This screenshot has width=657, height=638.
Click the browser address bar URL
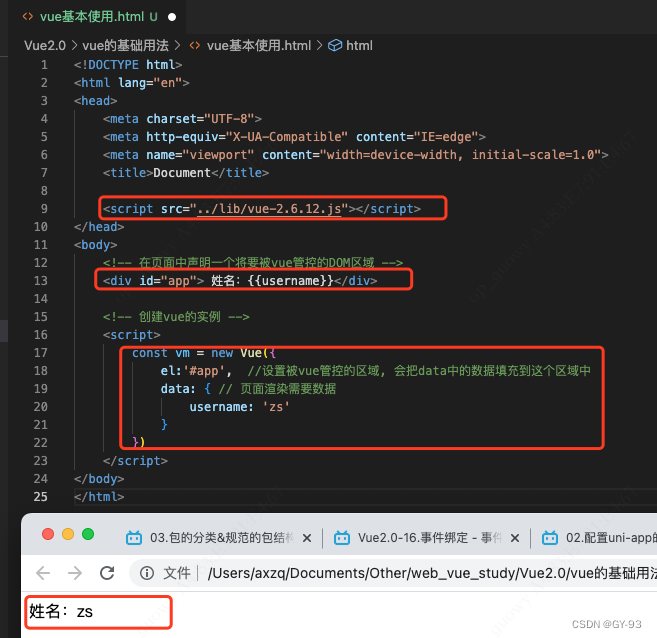[x=432, y=573]
